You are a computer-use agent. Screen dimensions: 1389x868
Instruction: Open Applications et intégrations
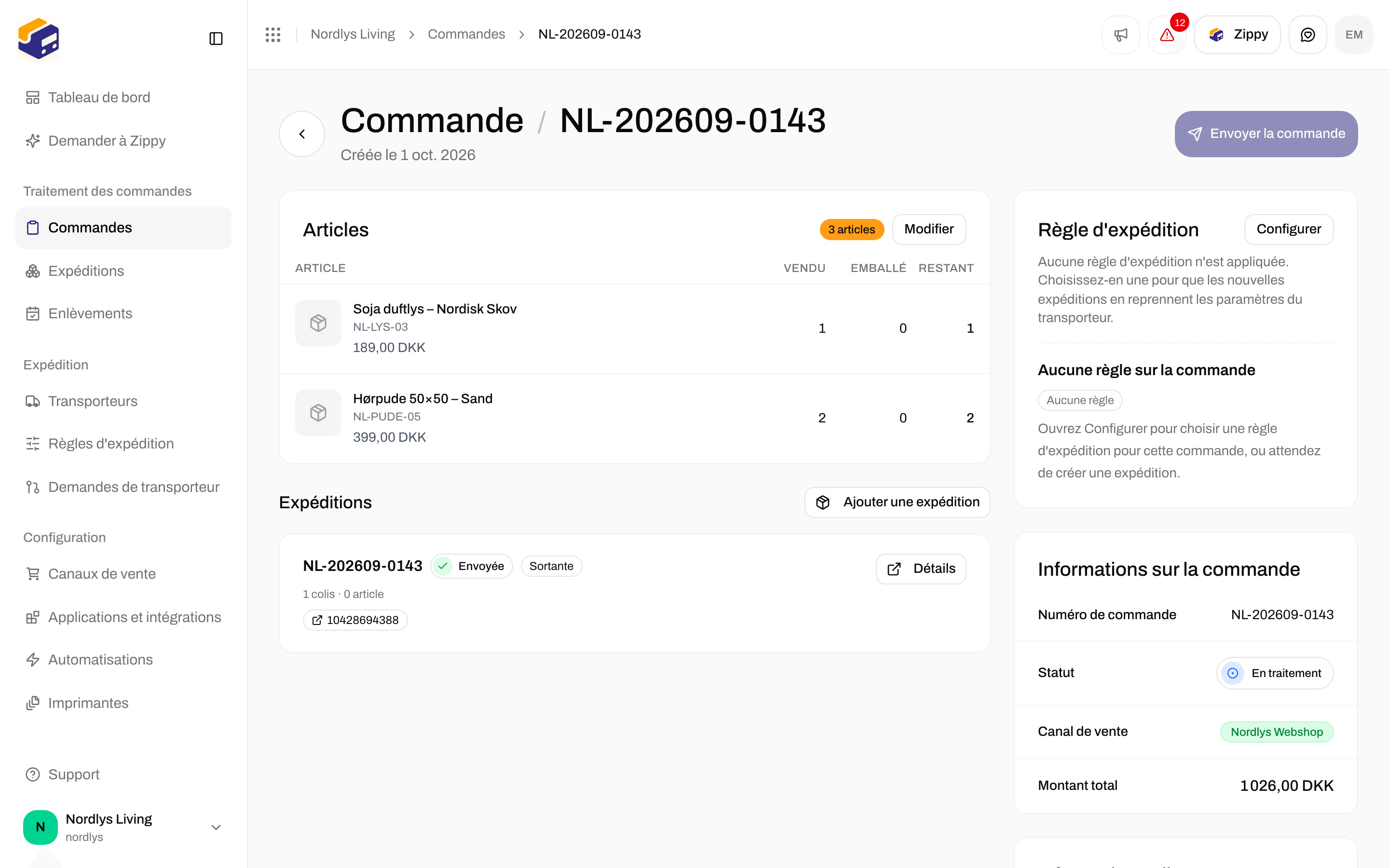pyautogui.click(x=123, y=617)
